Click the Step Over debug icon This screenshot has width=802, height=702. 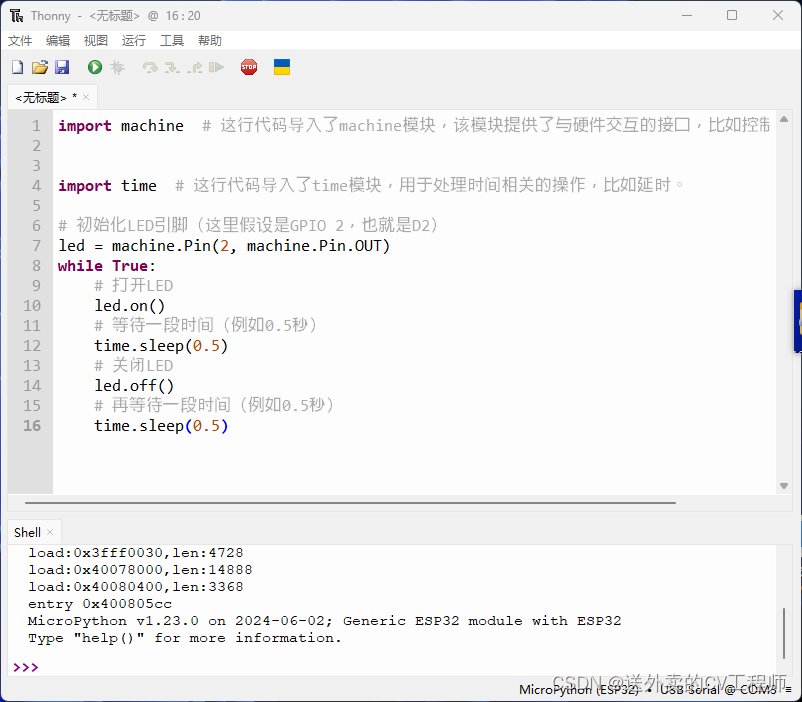coord(150,68)
